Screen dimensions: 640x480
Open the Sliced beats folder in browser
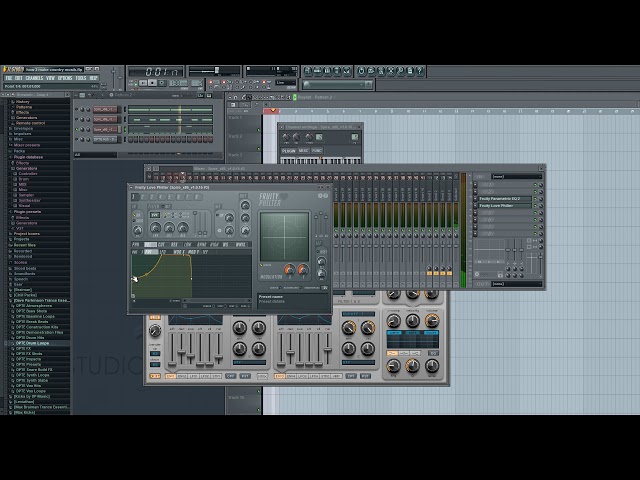tap(25, 269)
